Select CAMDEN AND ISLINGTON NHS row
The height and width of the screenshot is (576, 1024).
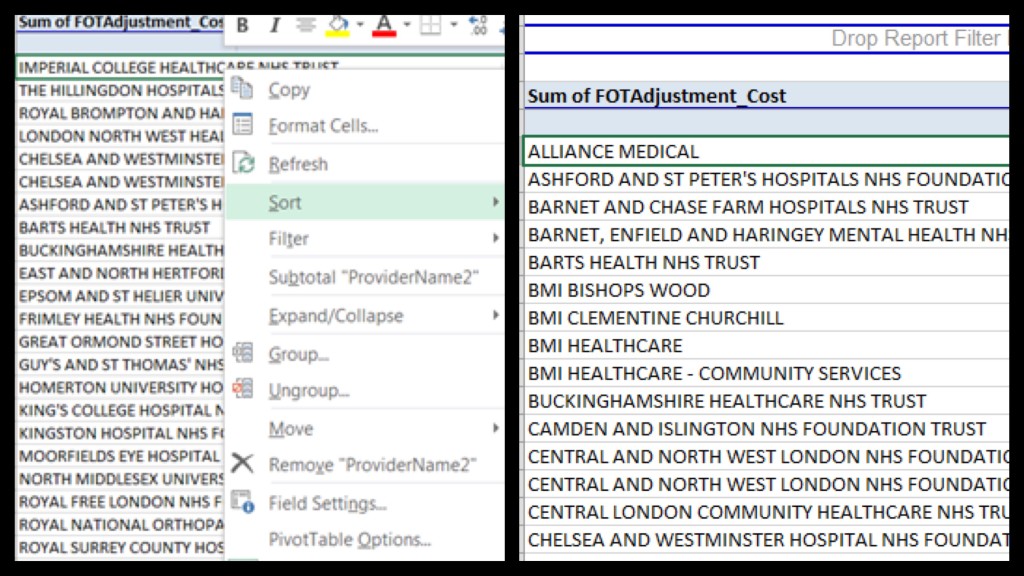click(x=767, y=429)
